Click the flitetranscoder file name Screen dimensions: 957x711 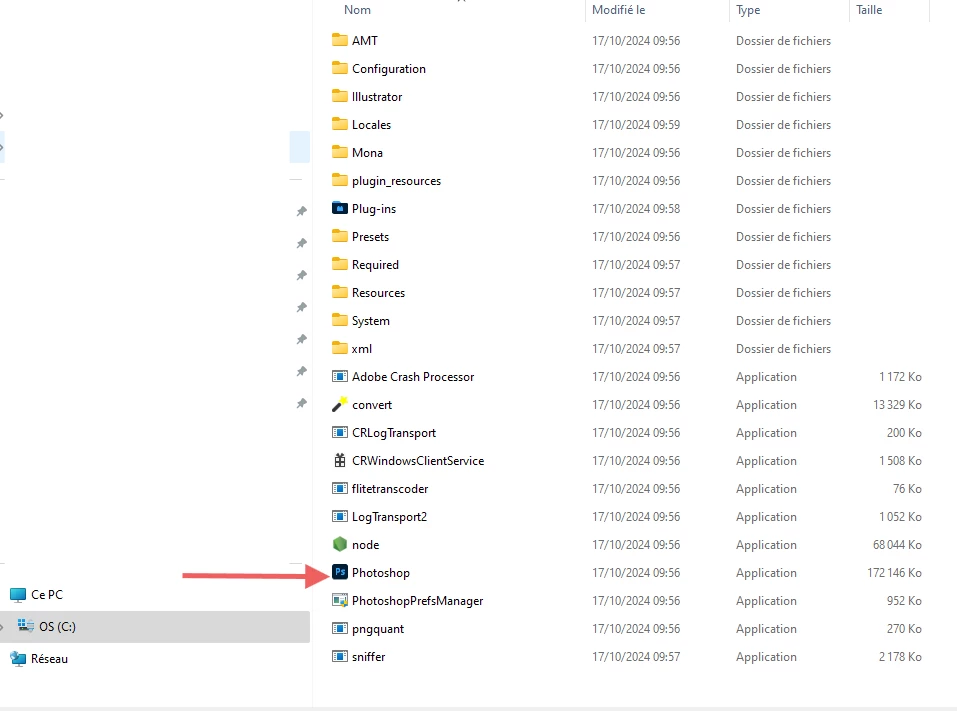(390, 489)
